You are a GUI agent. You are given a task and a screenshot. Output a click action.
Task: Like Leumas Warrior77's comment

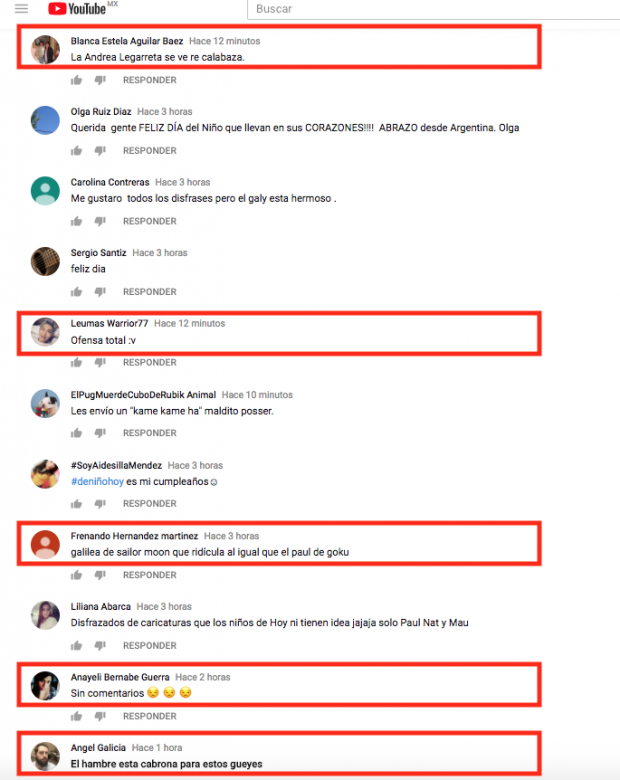click(x=76, y=363)
